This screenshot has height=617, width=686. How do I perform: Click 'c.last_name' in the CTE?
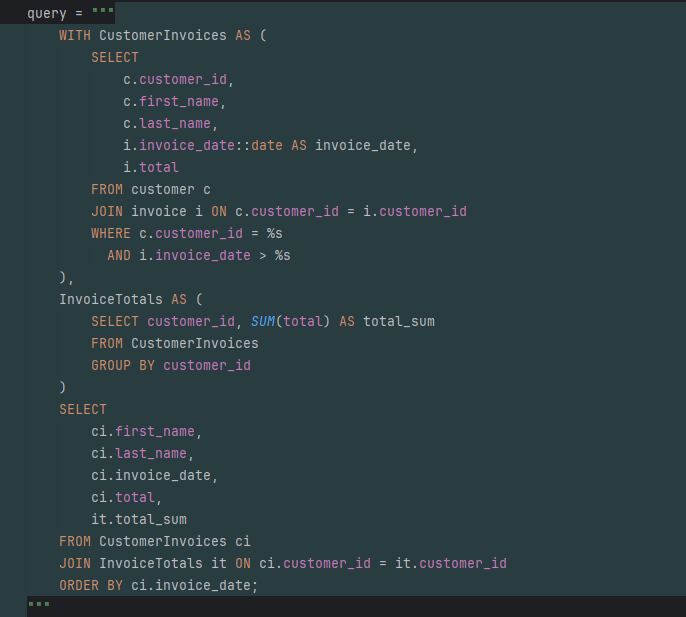click(x=167, y=123)
